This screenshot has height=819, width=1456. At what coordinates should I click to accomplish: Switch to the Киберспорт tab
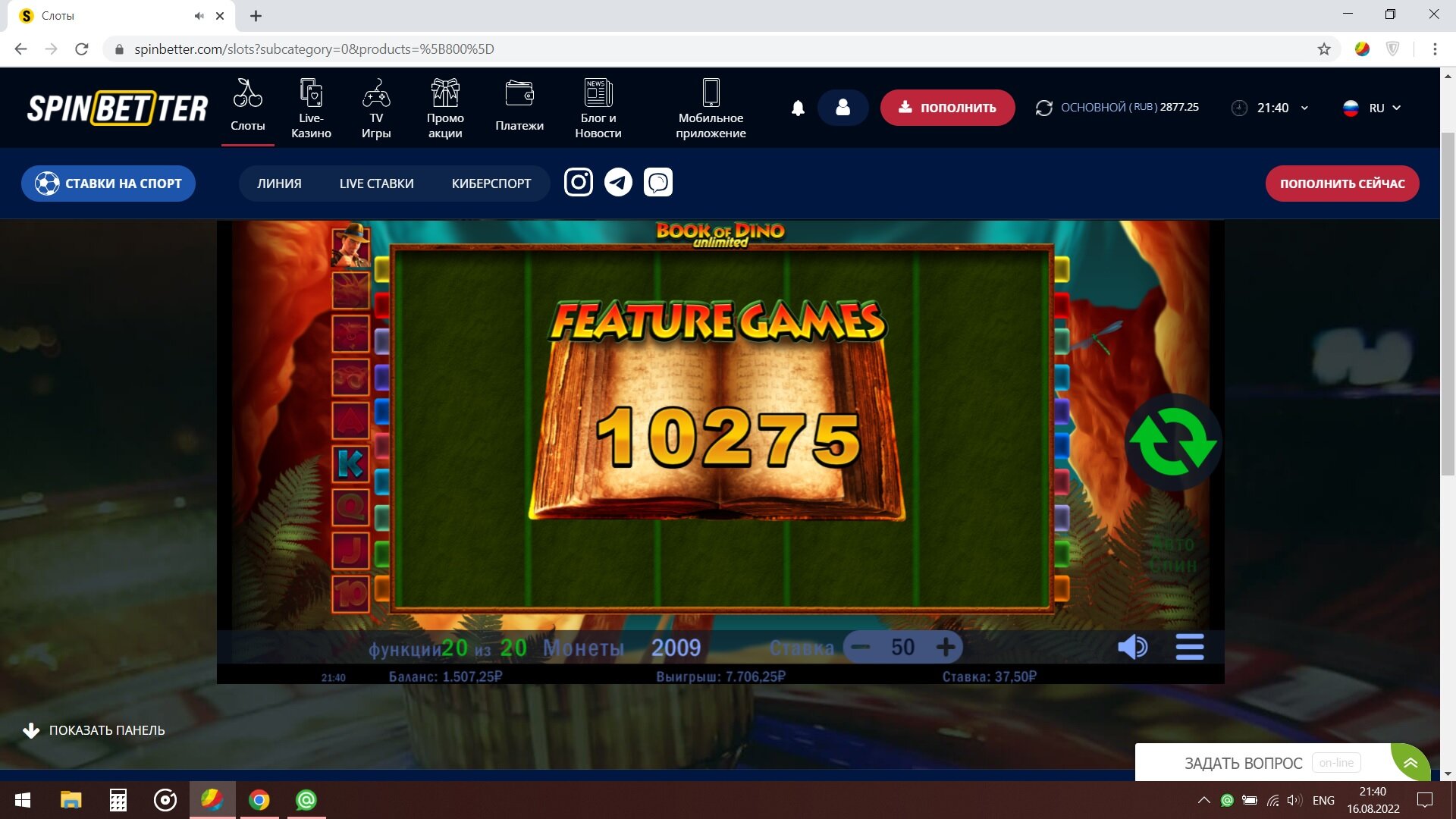click(x=491, y=184)
